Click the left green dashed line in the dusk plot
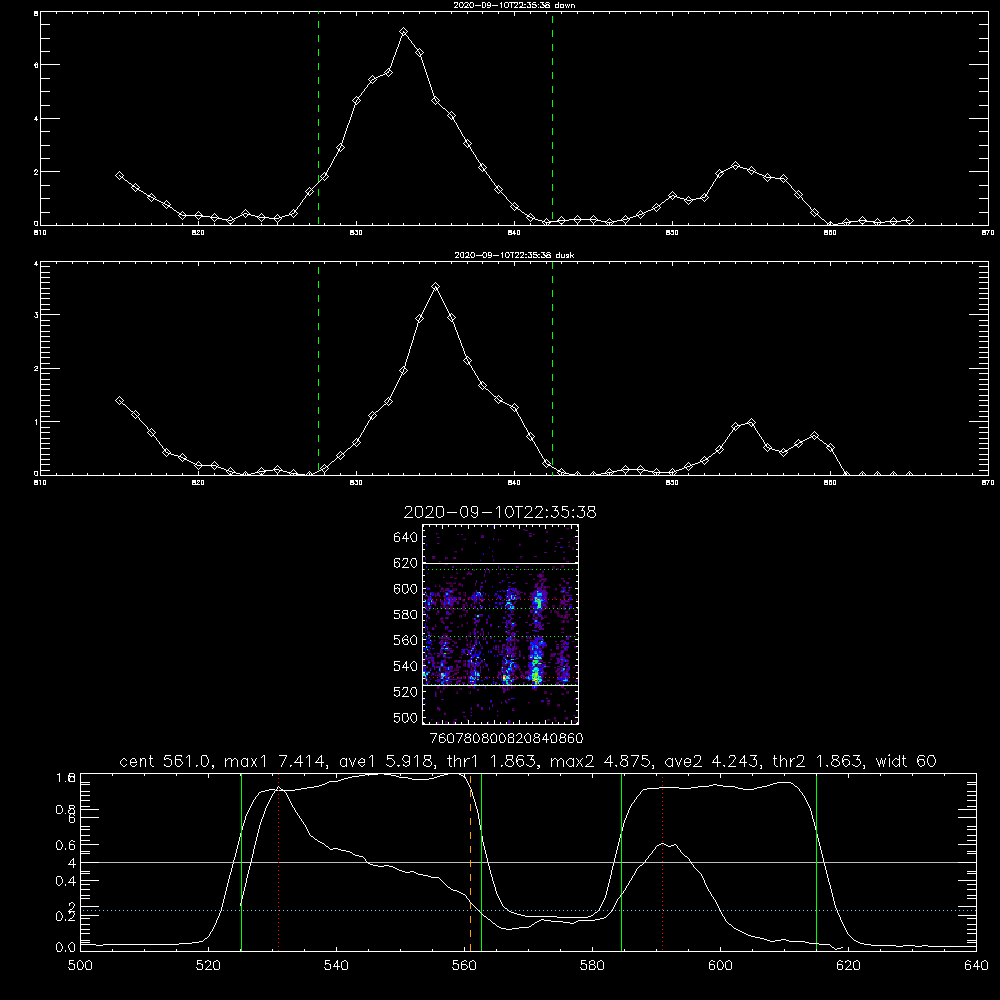Screen dimensions: 1000x1000 tap(318, 369)
